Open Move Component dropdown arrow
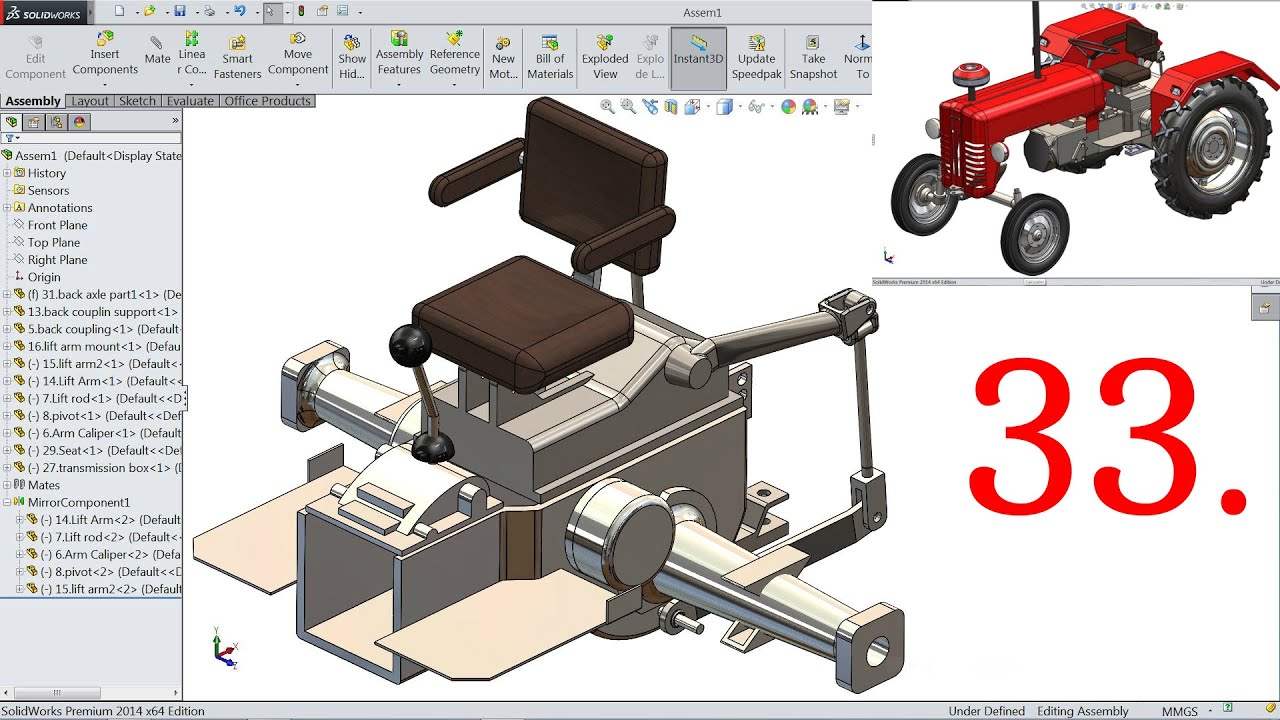Screen dimensions: 1280x720 click(x=298, y=85)
